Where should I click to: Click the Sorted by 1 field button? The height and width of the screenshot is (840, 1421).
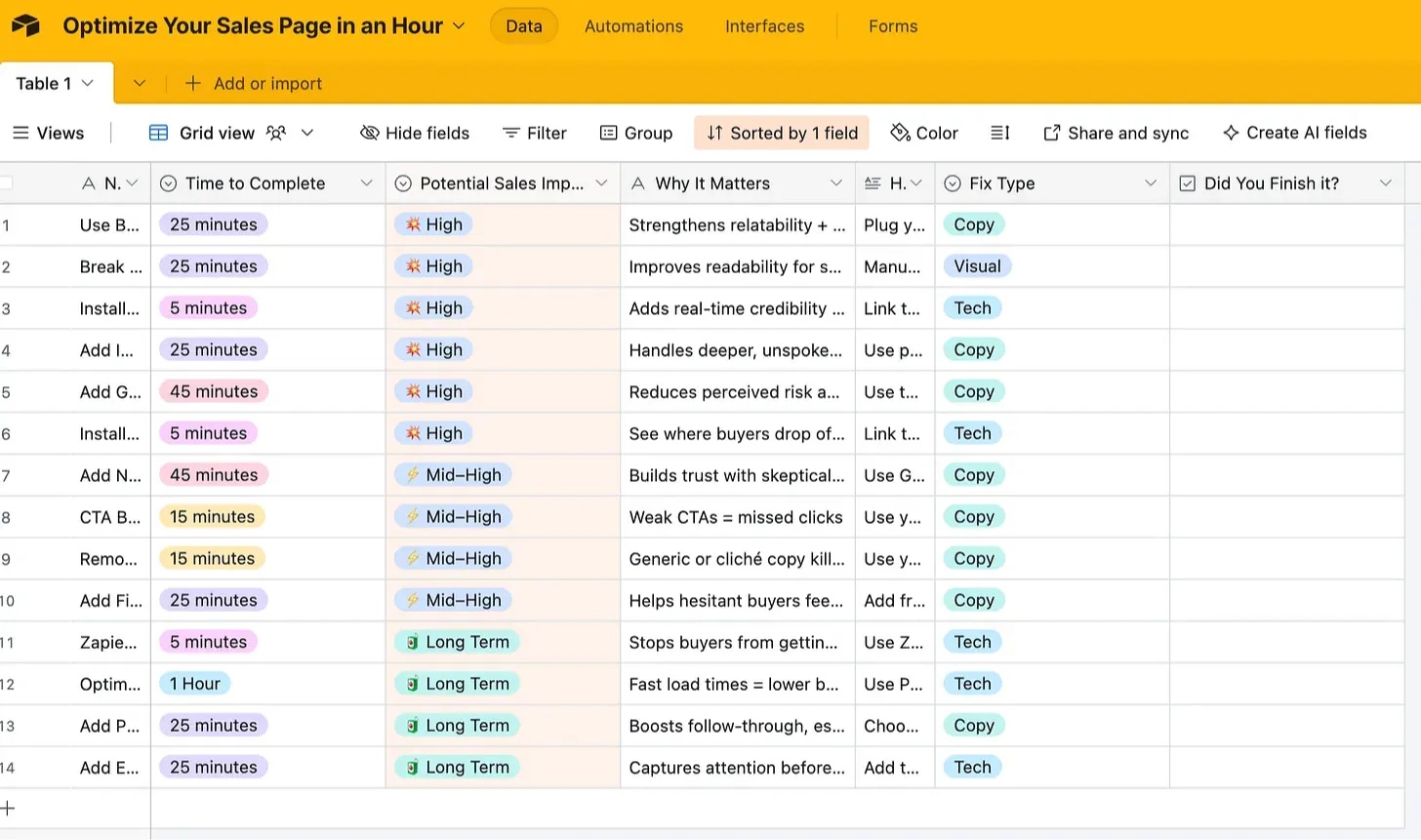[782, 133]
